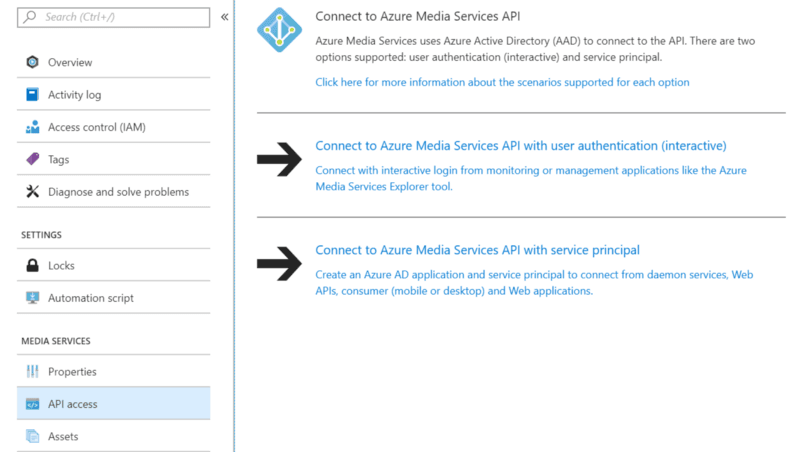The height and width of the screenshot is (452, 800).
Task: Click the purple Tags icon
Action: point(32,159)
